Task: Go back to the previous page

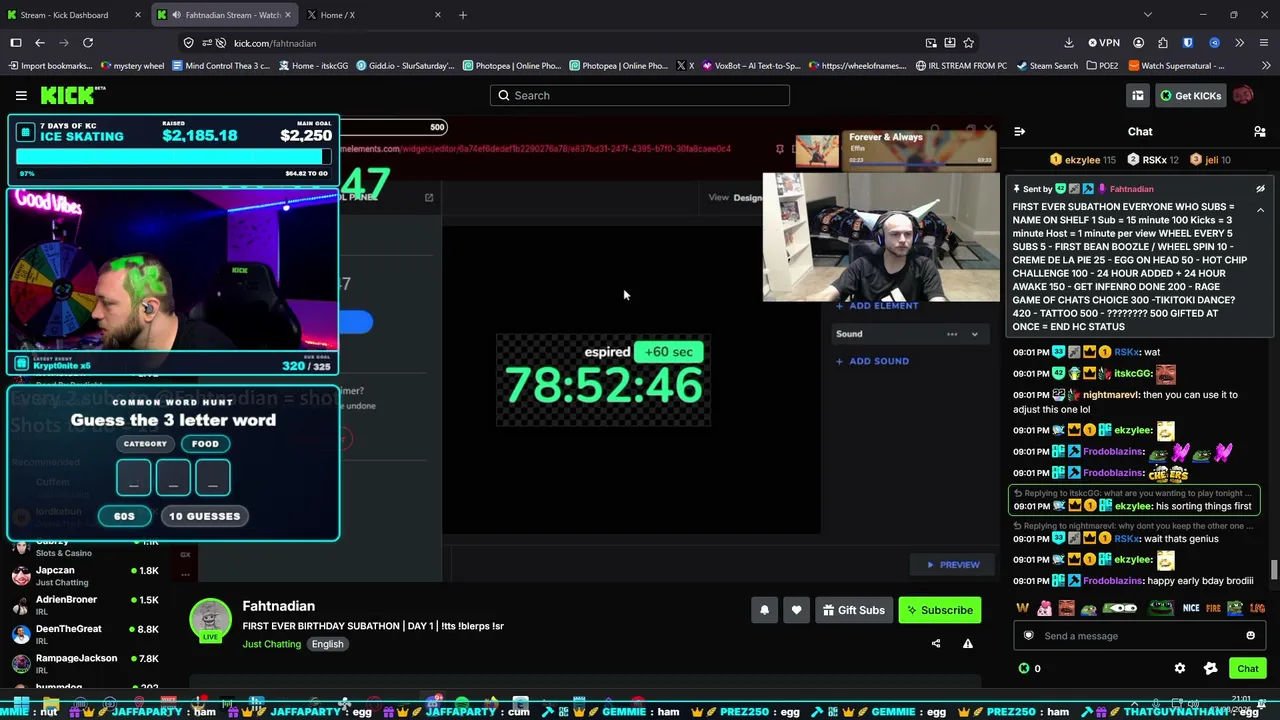Action: pyautogui.click(x=40, y=43)
